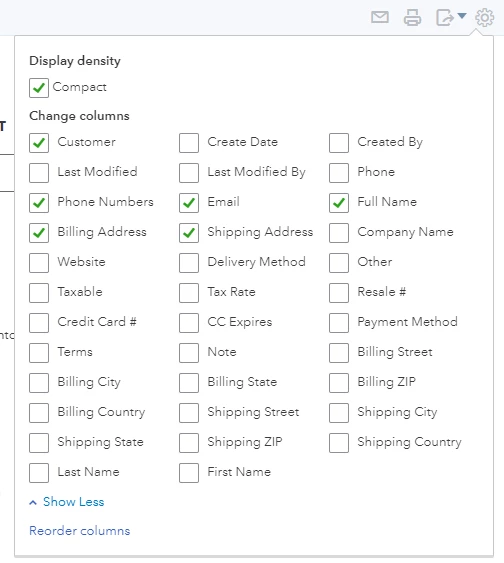
Task: Check the Payment Method checkbox
Action: (x=339, y=323)
